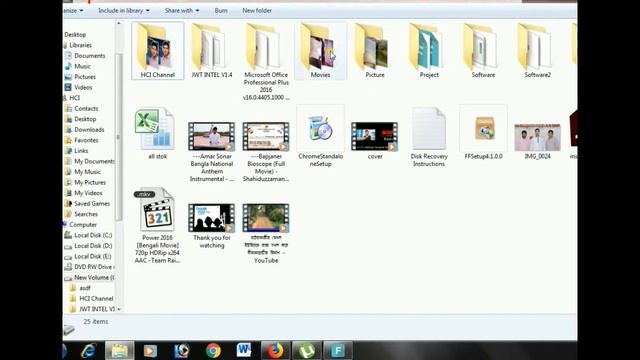Click the Burn toolbar button
The height and width of the screenshot is (360, 640).
coord(221,11)
